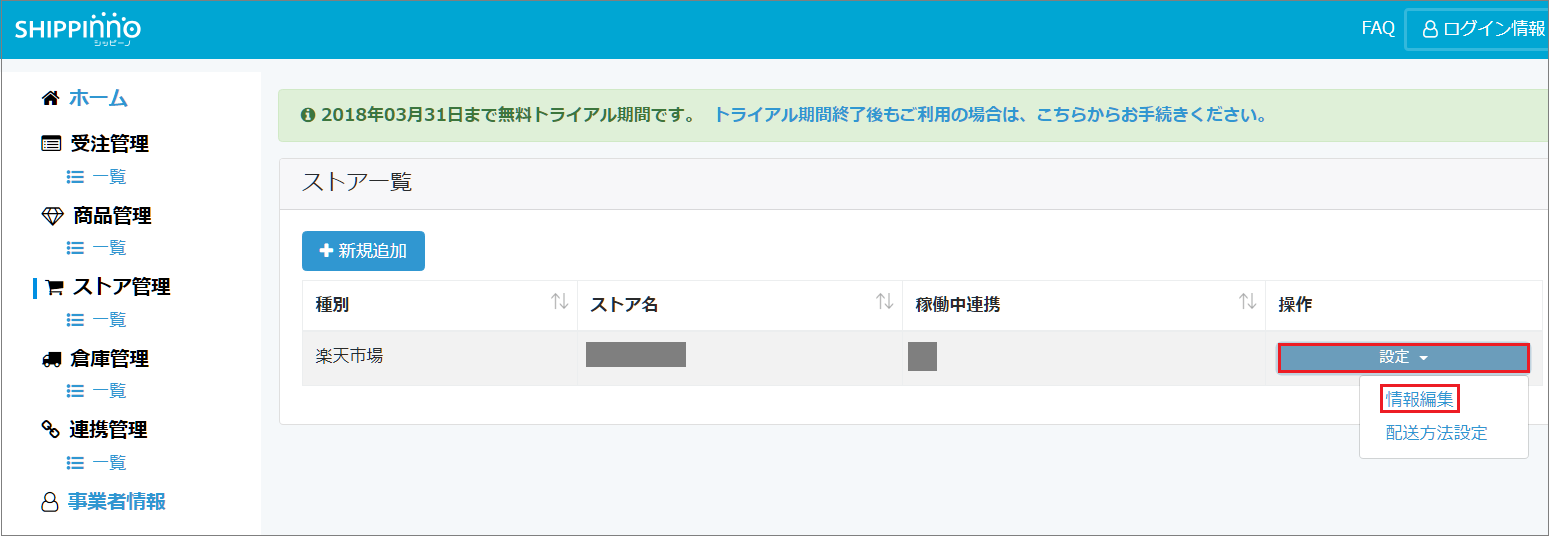
Task: Sort the table by 稼働中連携 column
Action: (1084, 305)
